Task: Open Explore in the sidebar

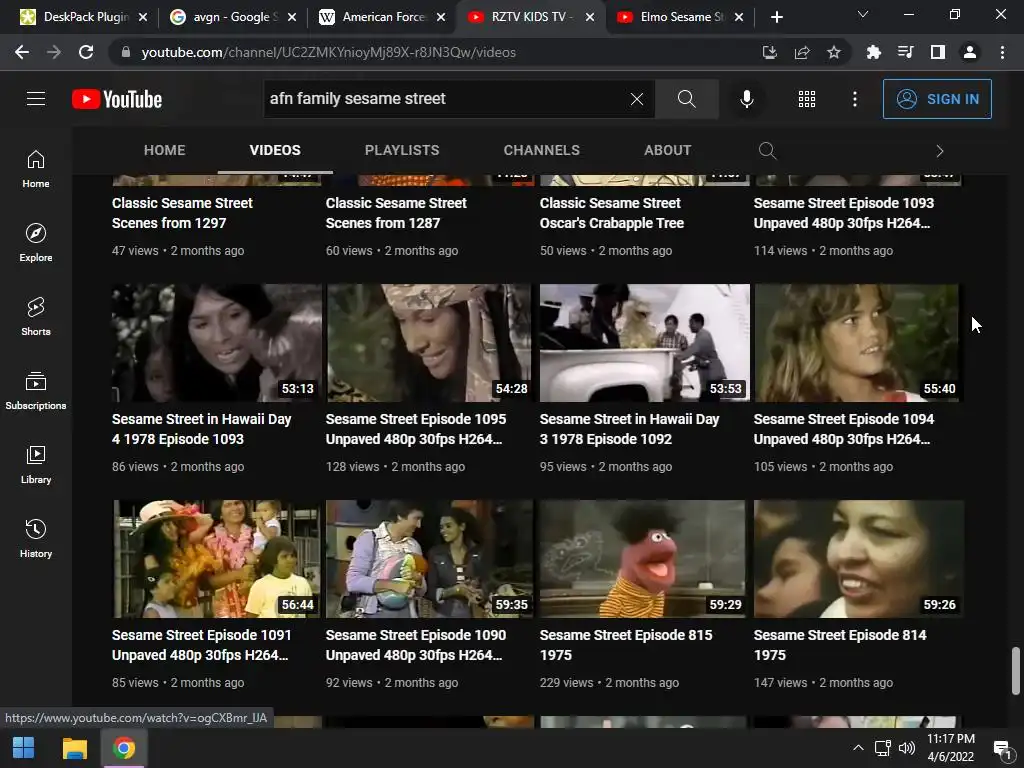Action: [x=36, y=242]
